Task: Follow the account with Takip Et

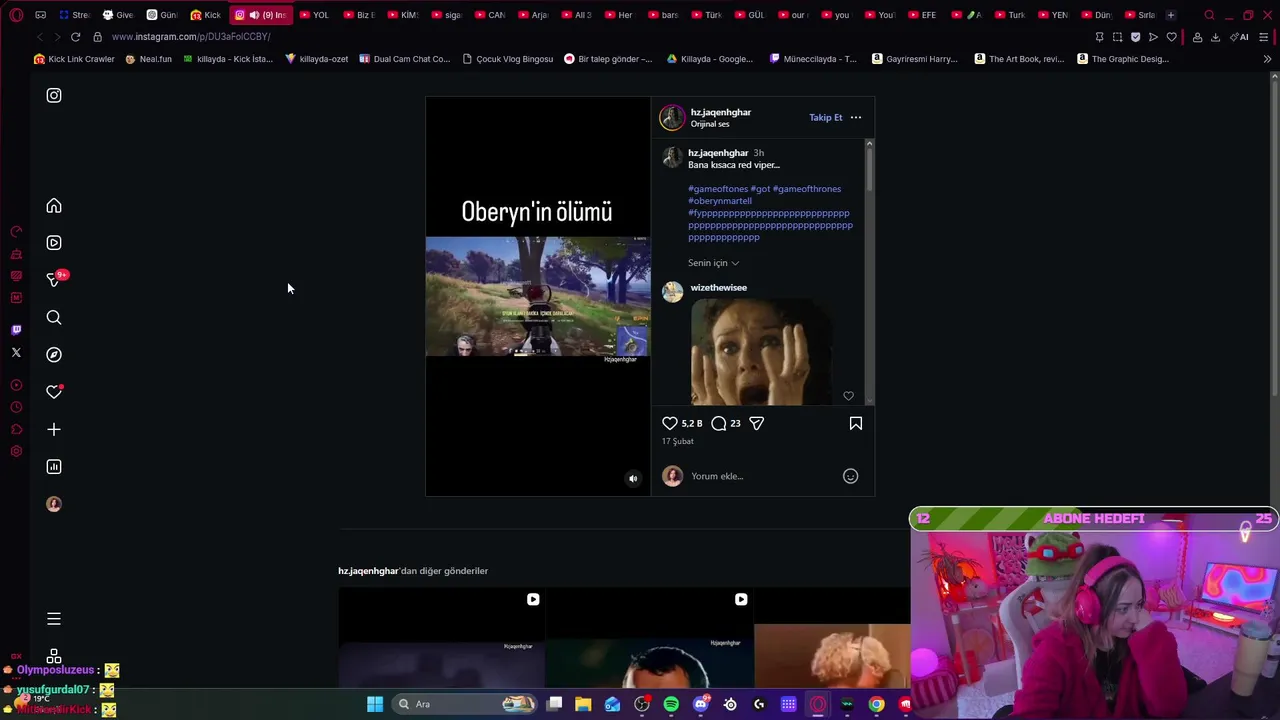Action: pyautogui.click(x=826, y=118)
